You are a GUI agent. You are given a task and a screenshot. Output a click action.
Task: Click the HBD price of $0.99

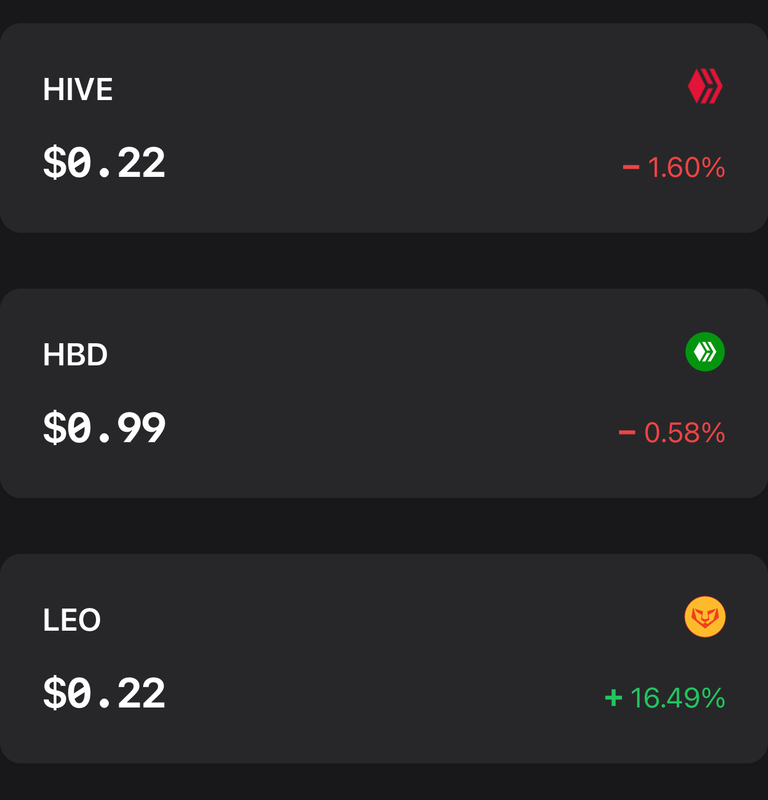click(104, 428)
